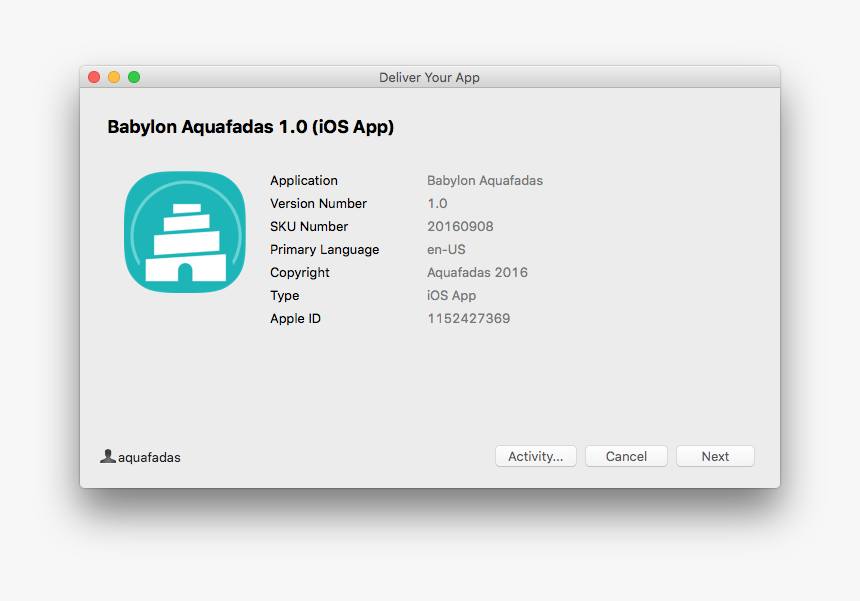Cancel the app delivery
This screenshot has height=601, width=860.
point(626,456)
